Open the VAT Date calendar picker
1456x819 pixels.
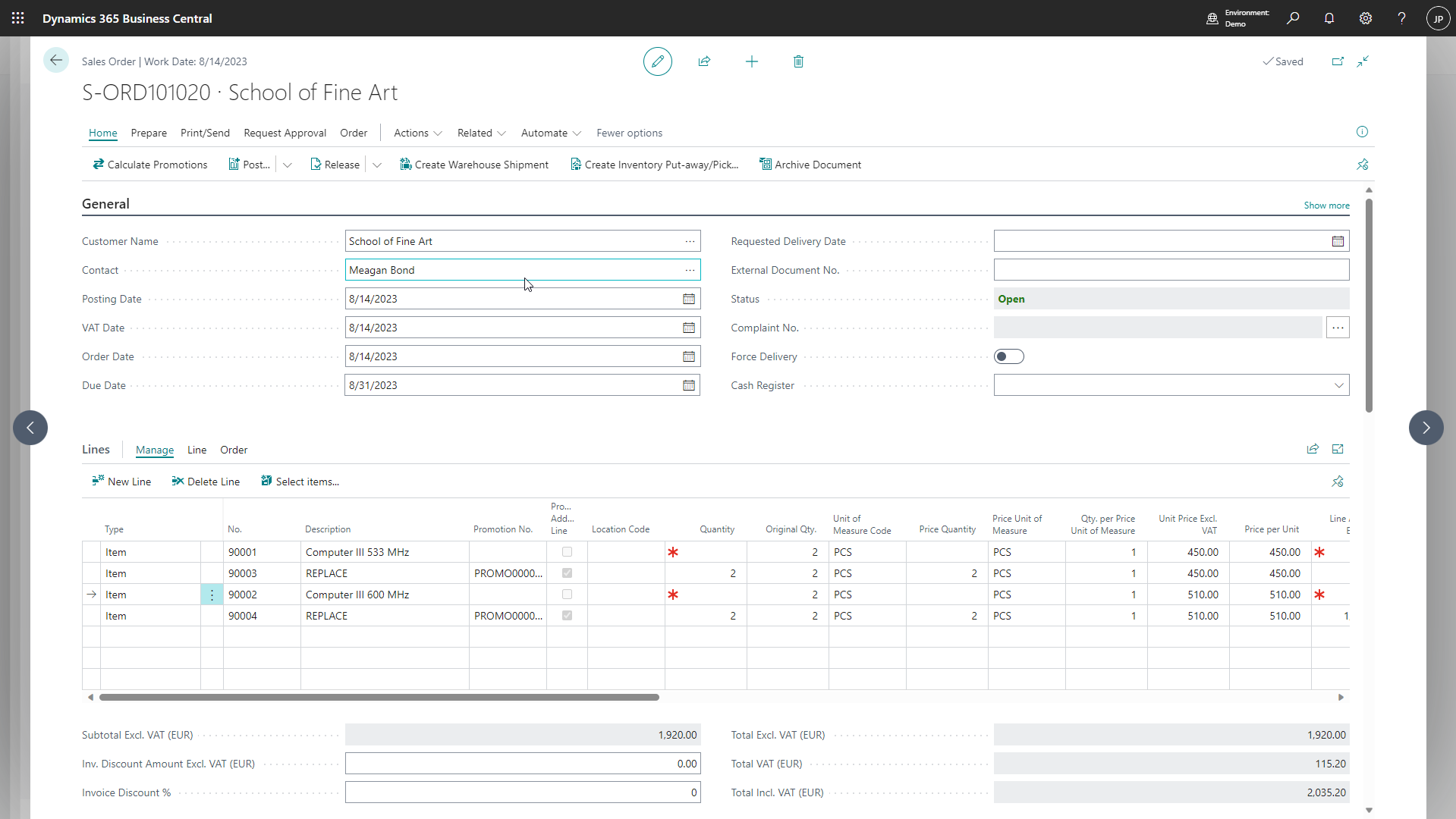(688, 328)
